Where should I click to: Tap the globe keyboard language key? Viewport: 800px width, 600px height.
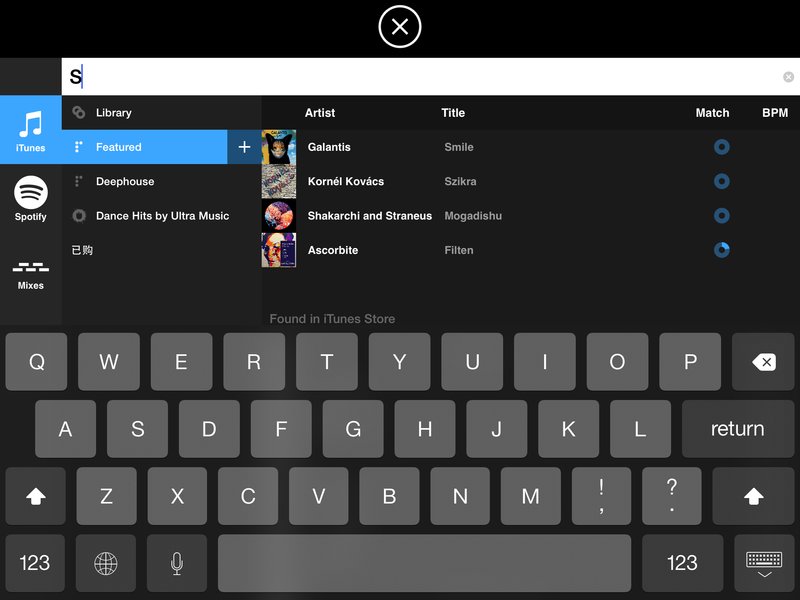coord(106,563)
